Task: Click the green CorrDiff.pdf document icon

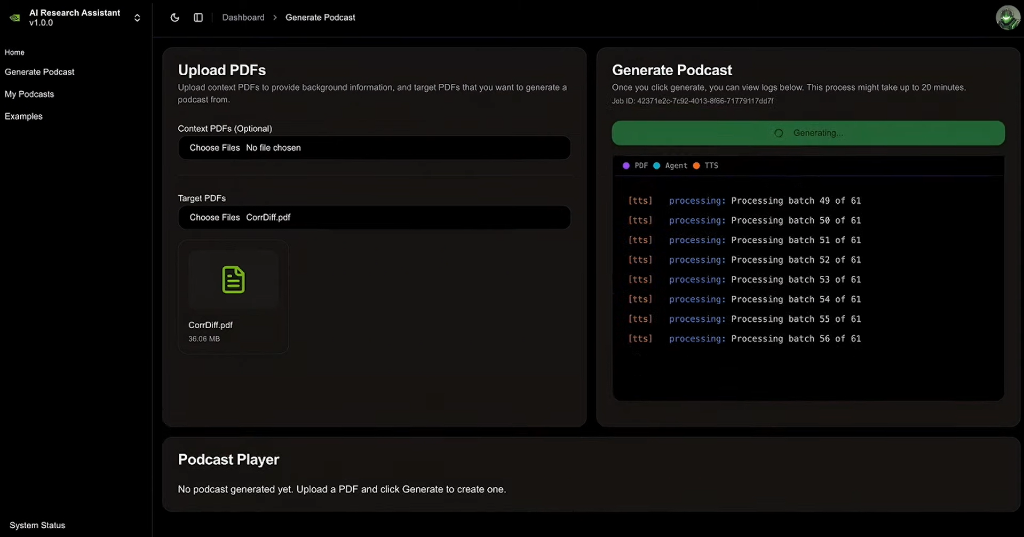Action: (x=233, y=279)
